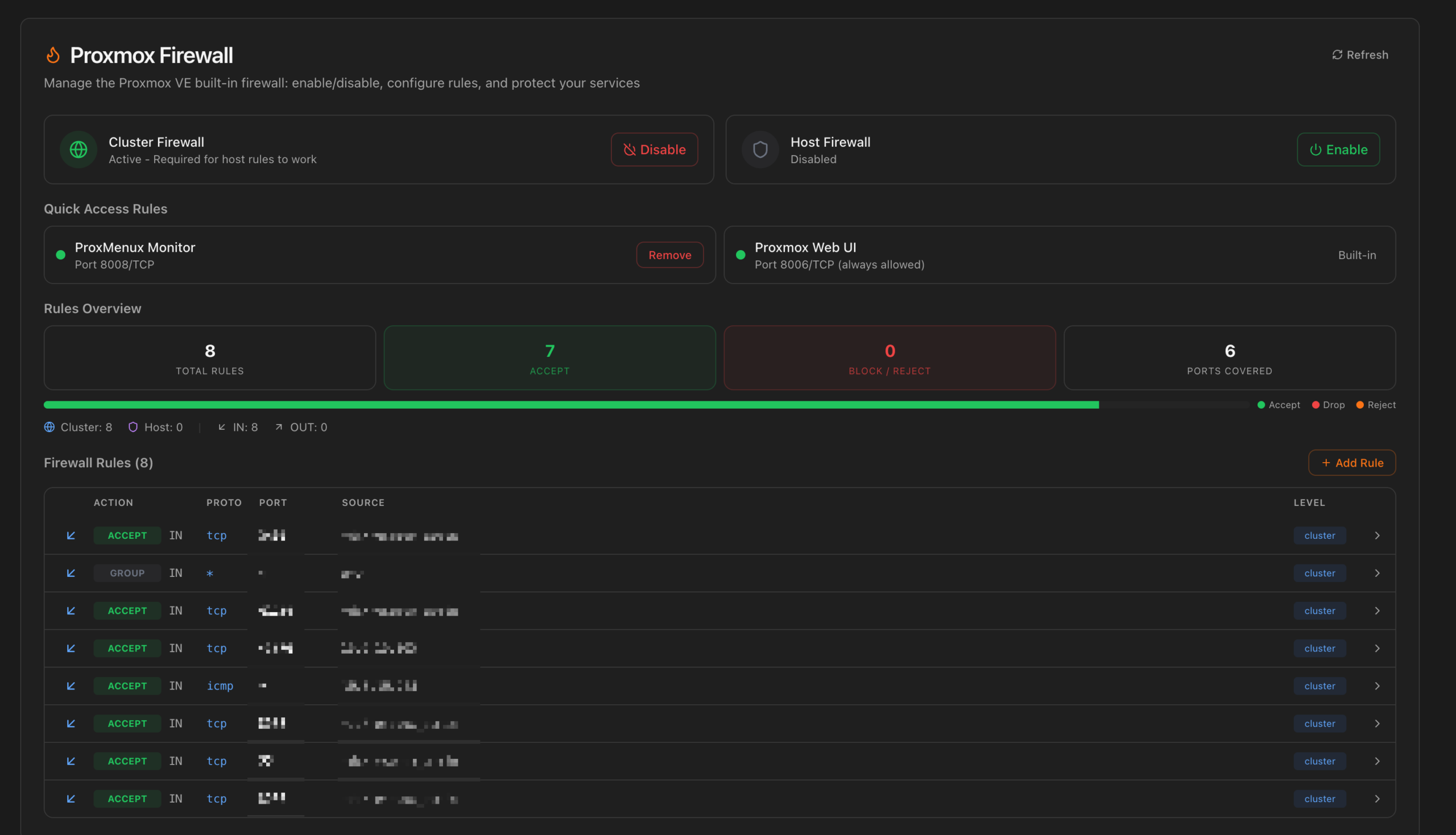This screenshot has width=1456, height=835.
Task: Expand the first firewall rule details
Action: pyautogui.click(x=1377, y=535)
